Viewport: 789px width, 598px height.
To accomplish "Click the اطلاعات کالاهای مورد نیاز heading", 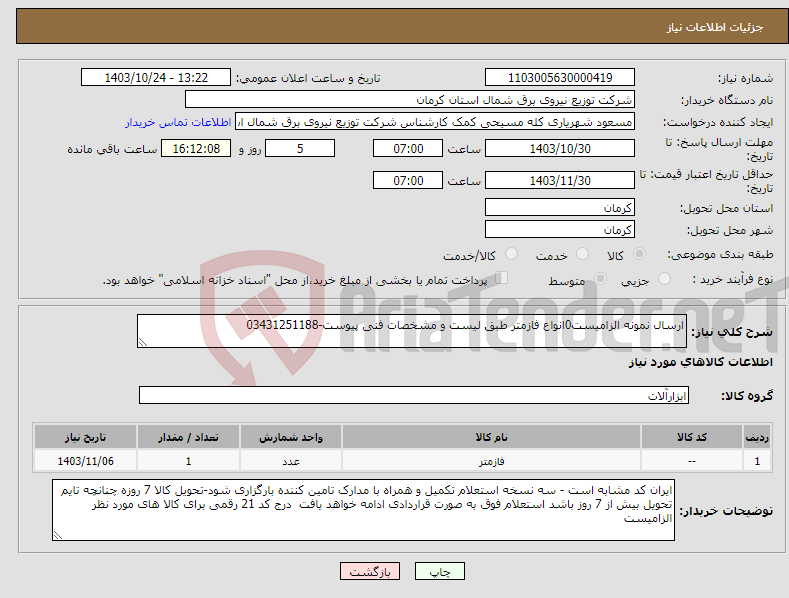I will click(x=700, y=362).
